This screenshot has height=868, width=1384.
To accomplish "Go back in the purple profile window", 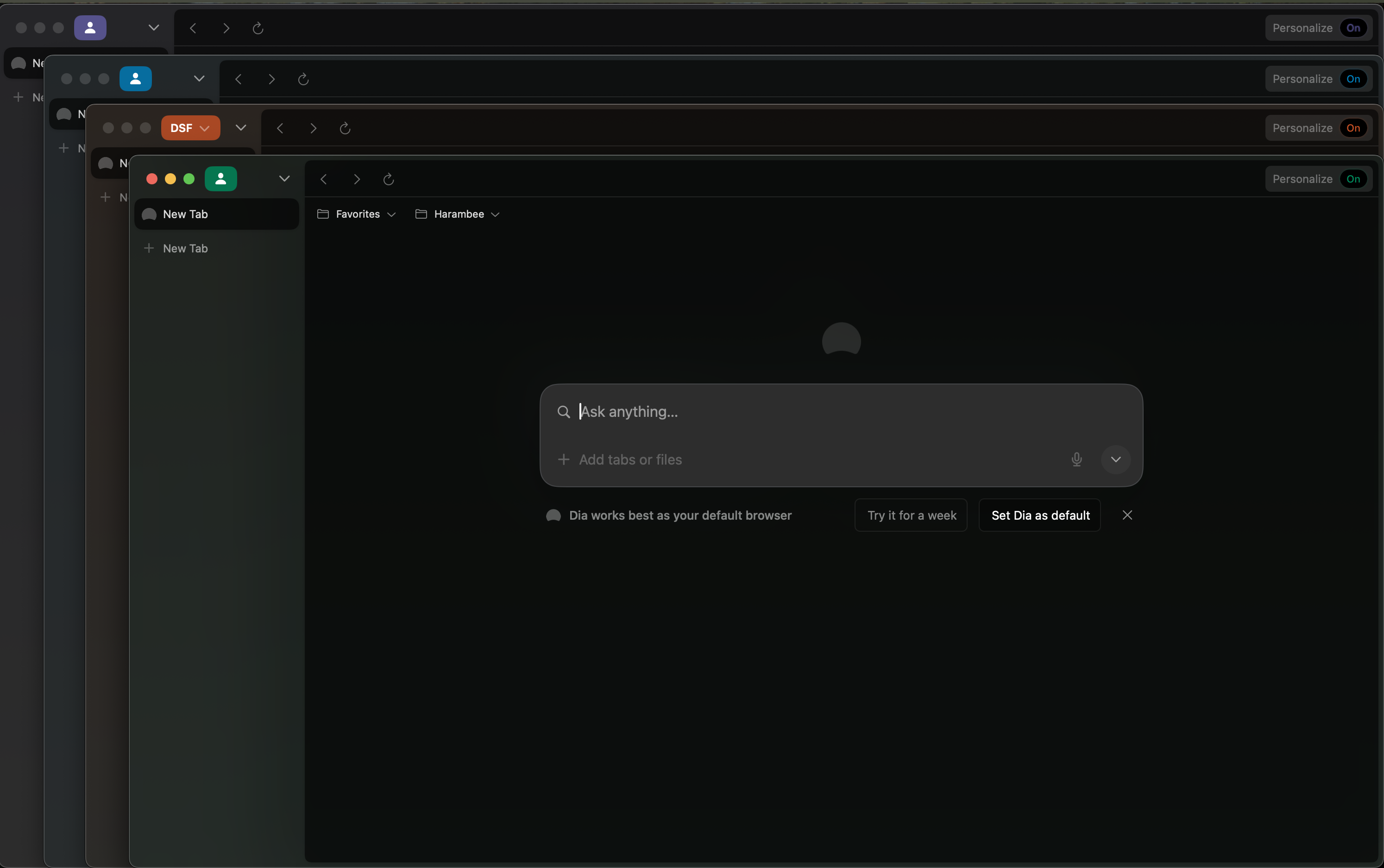I will pos(193,28).
